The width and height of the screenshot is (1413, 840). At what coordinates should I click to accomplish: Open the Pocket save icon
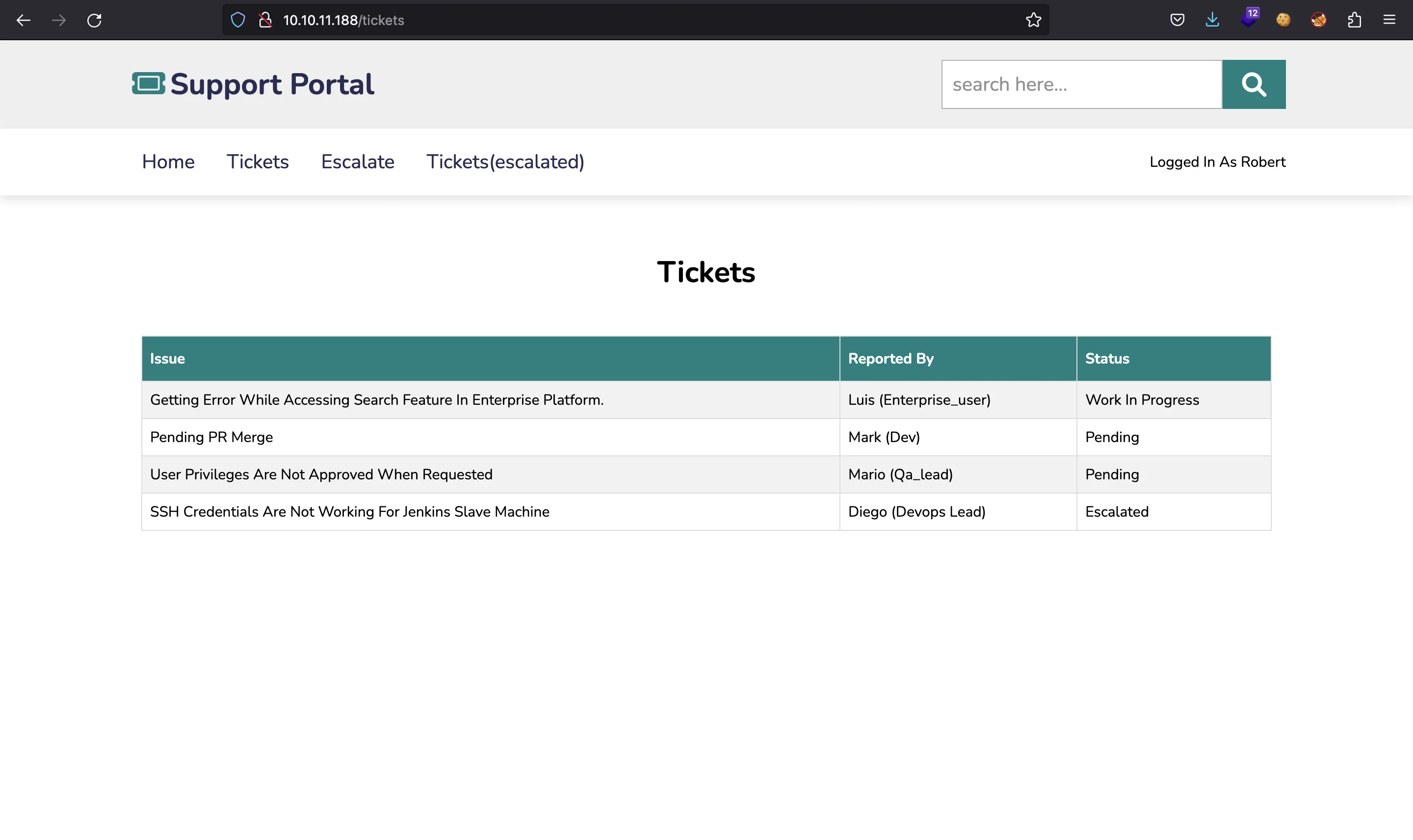[1177, 21]
